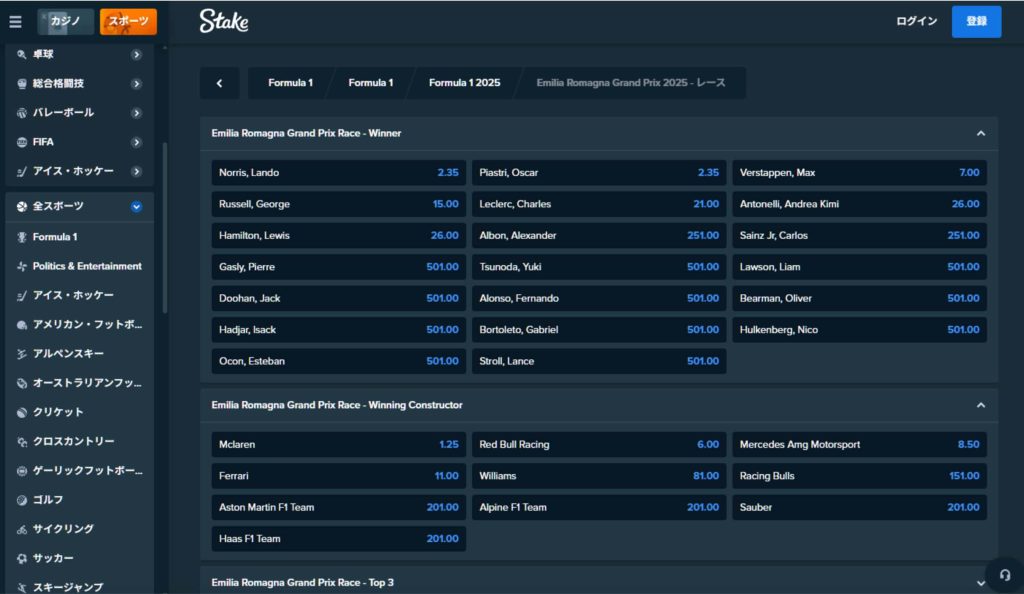Viewport: 1024px width, 594px height.
Task: Bet on Piastri, Oscar at 2.35
Action: [x=599, y=173]
